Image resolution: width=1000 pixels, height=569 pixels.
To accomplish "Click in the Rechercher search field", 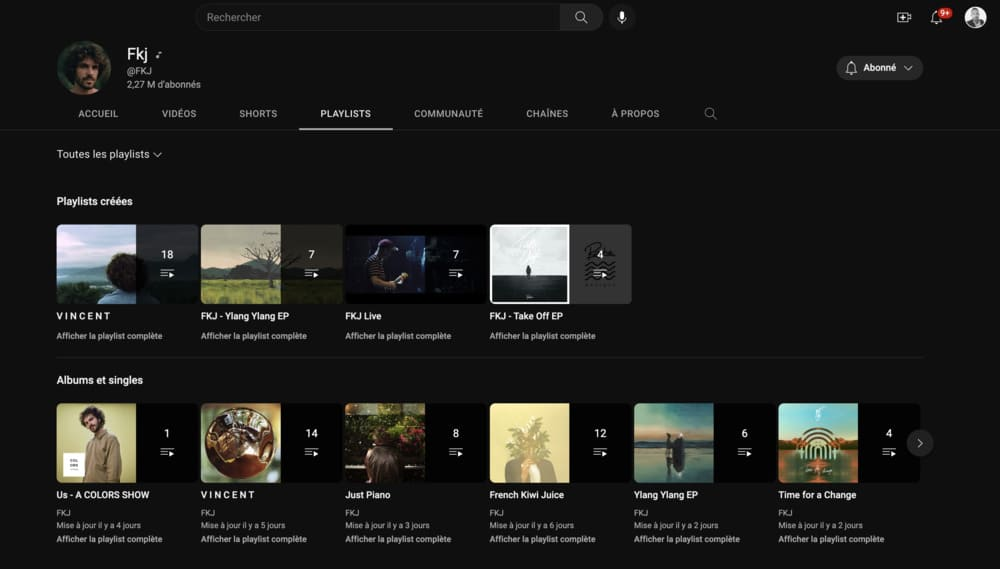I will coord(378,17).
